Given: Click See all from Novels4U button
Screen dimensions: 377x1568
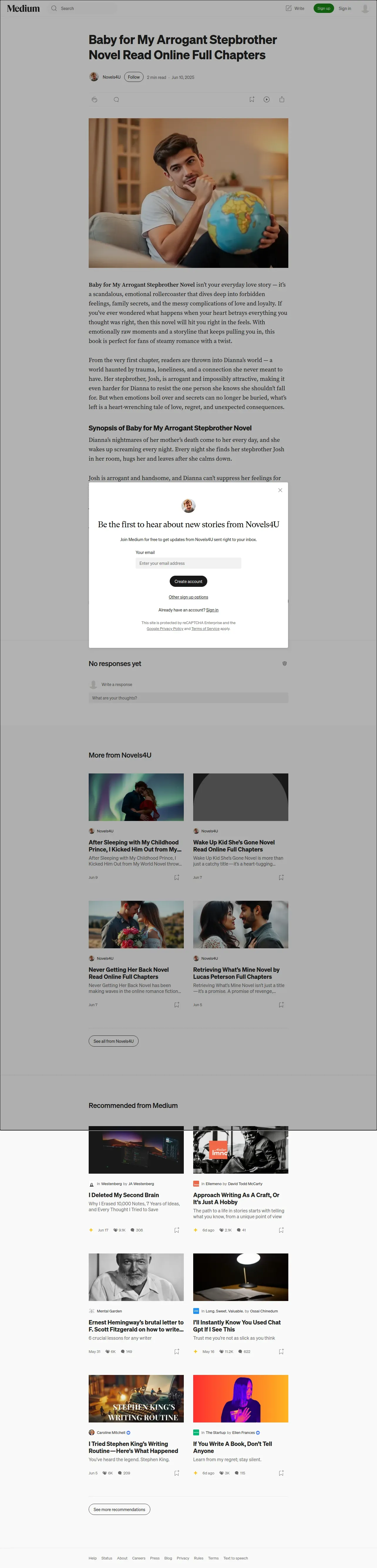Looking at the screenshot, I should click(x=114, y=1041).
